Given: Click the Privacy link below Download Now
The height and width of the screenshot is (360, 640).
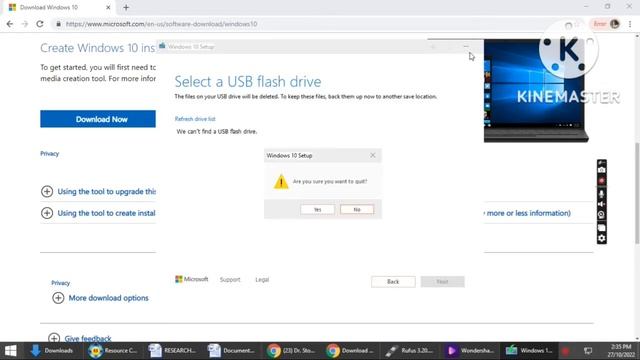Looking at the screenshot, I should click(x=49, y=153).
